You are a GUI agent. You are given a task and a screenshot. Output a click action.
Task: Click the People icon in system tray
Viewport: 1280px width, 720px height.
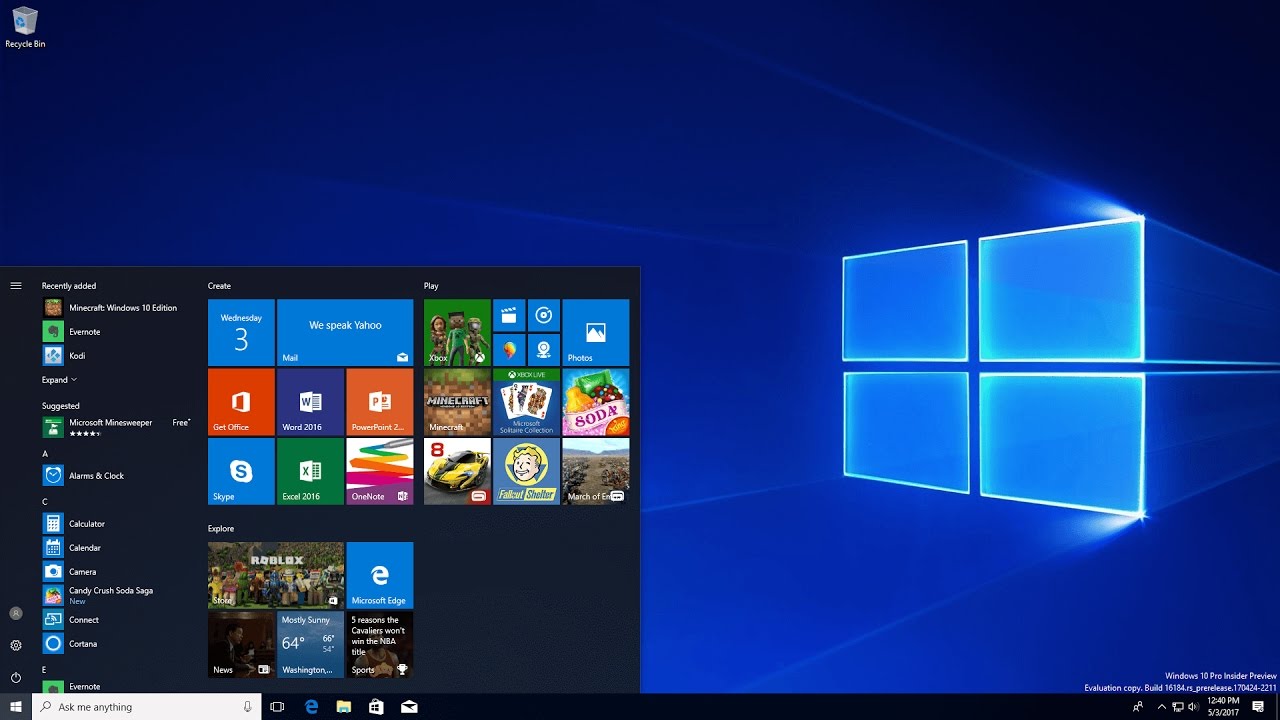[x=1138, y=707]
